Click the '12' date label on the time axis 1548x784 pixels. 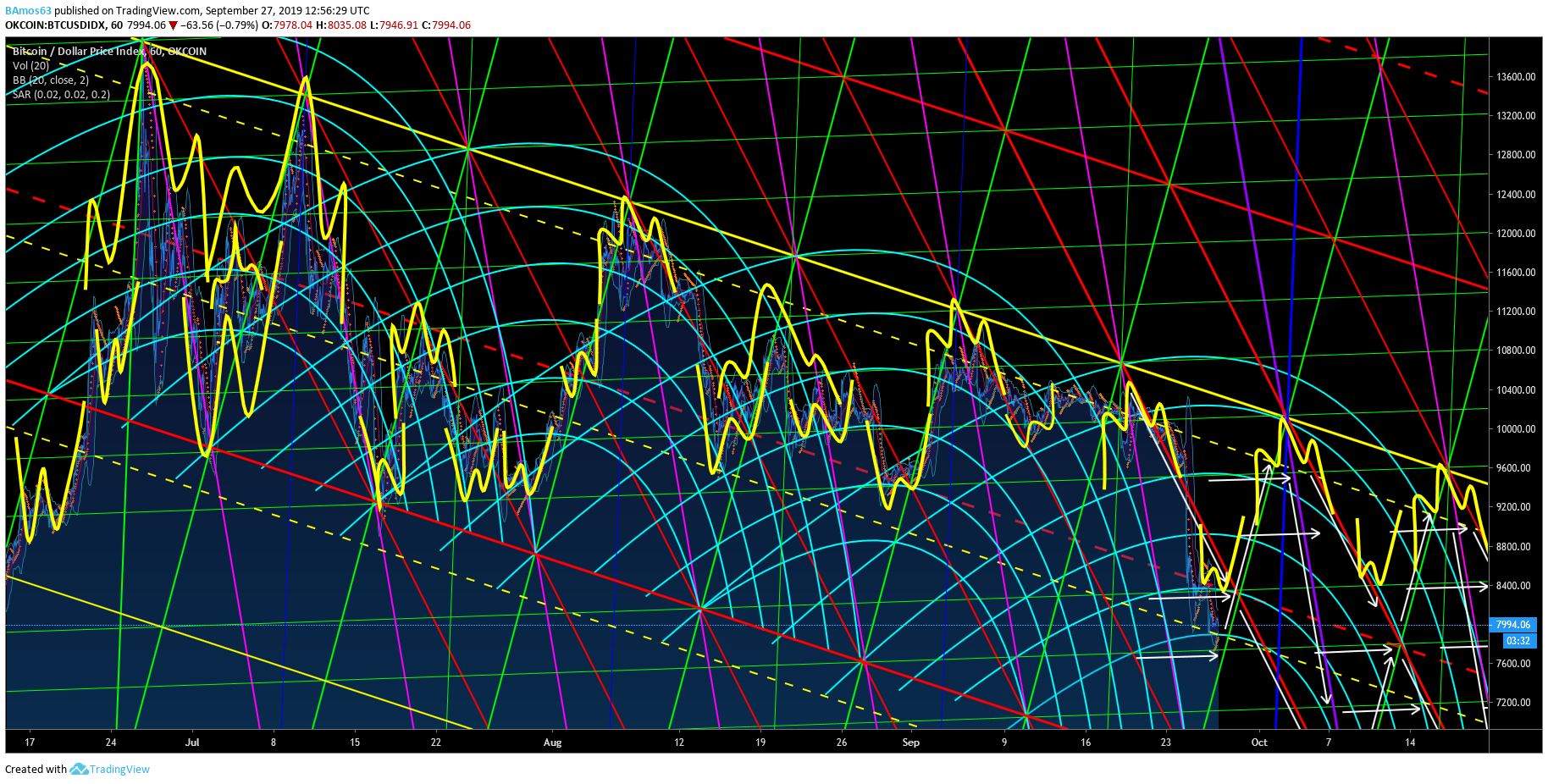pyautogui.click(x=679, y=743)
